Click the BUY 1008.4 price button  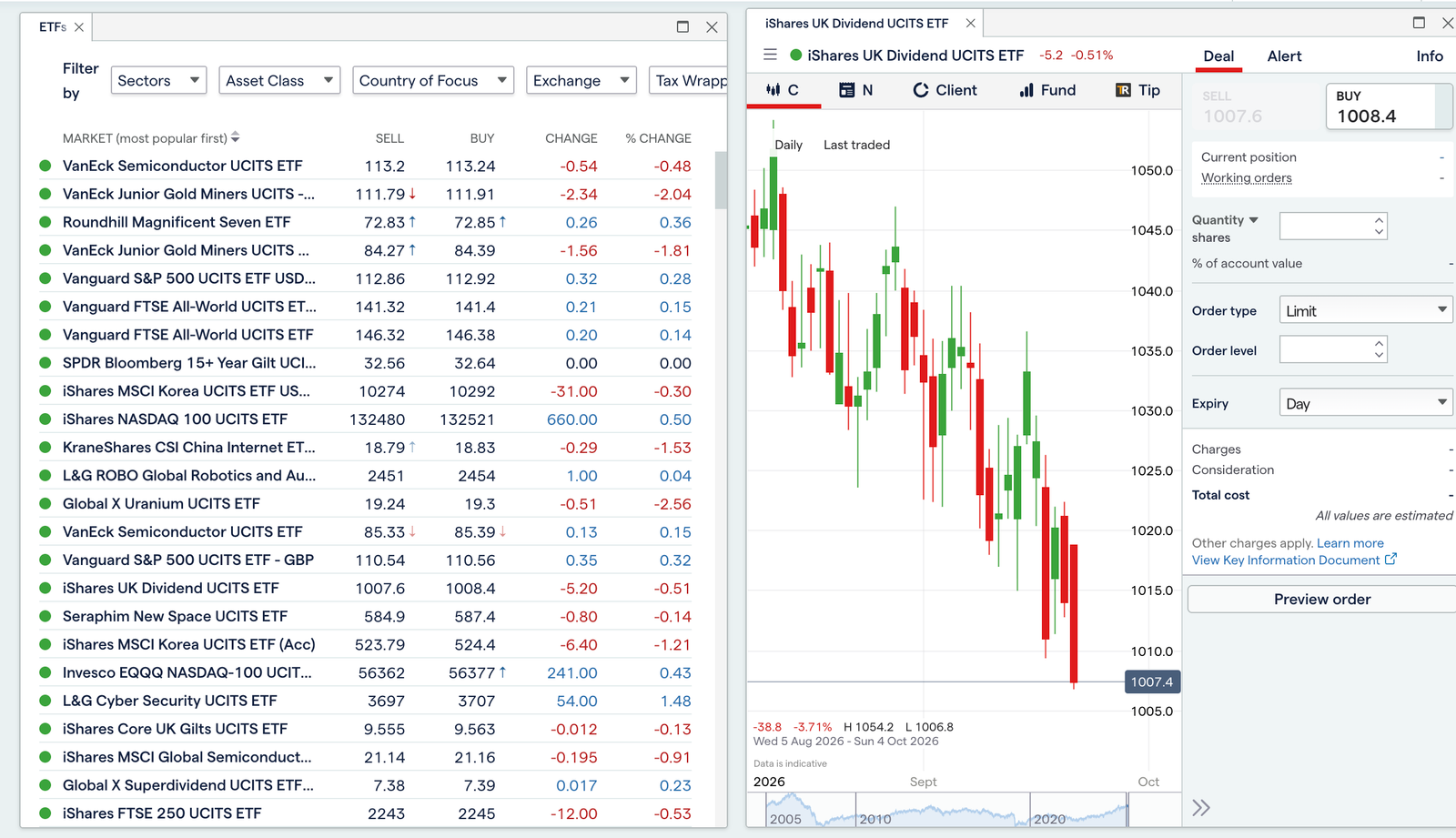[x=1389, y=107]
